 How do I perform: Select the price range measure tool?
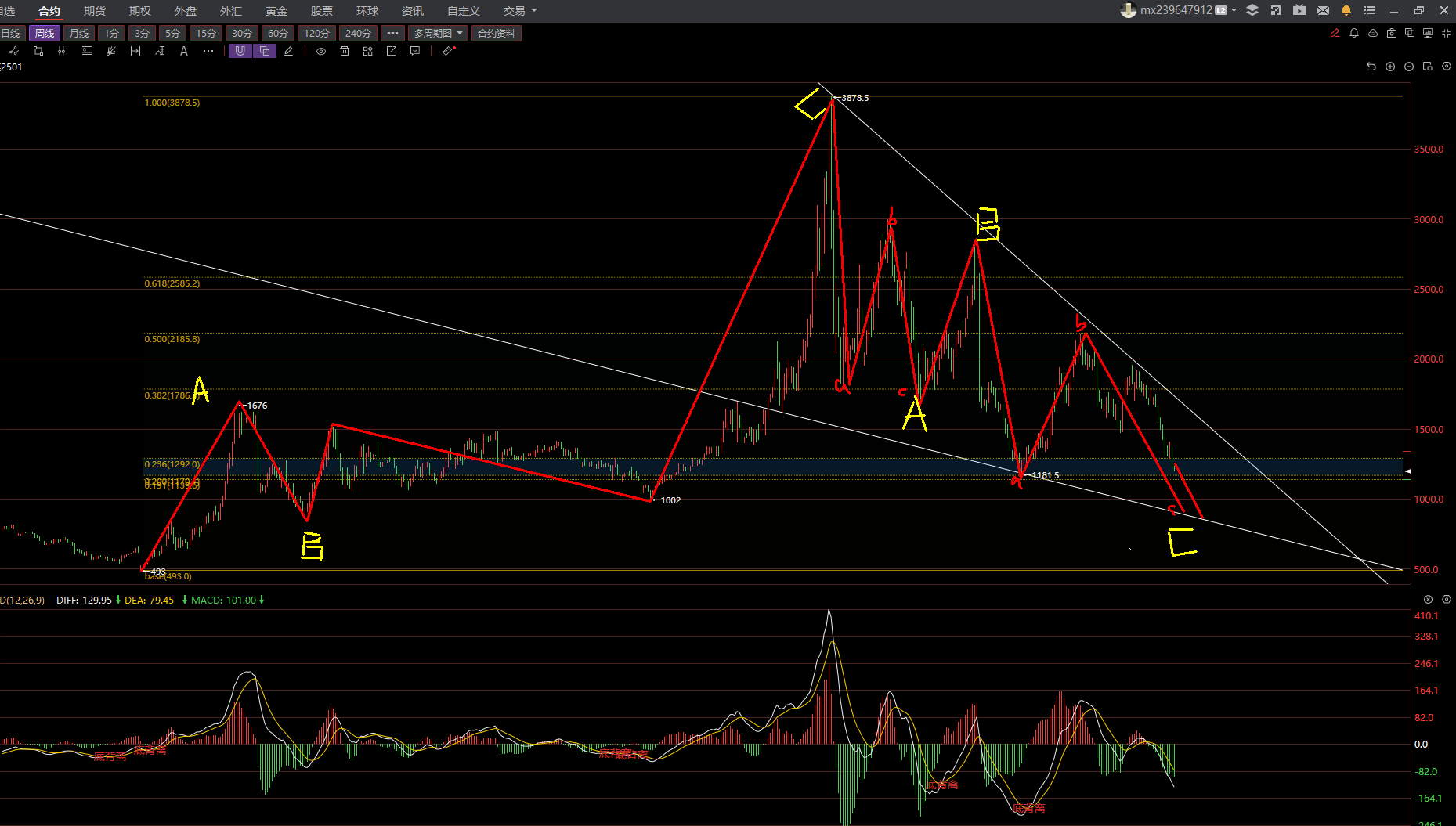click(135, 51)
